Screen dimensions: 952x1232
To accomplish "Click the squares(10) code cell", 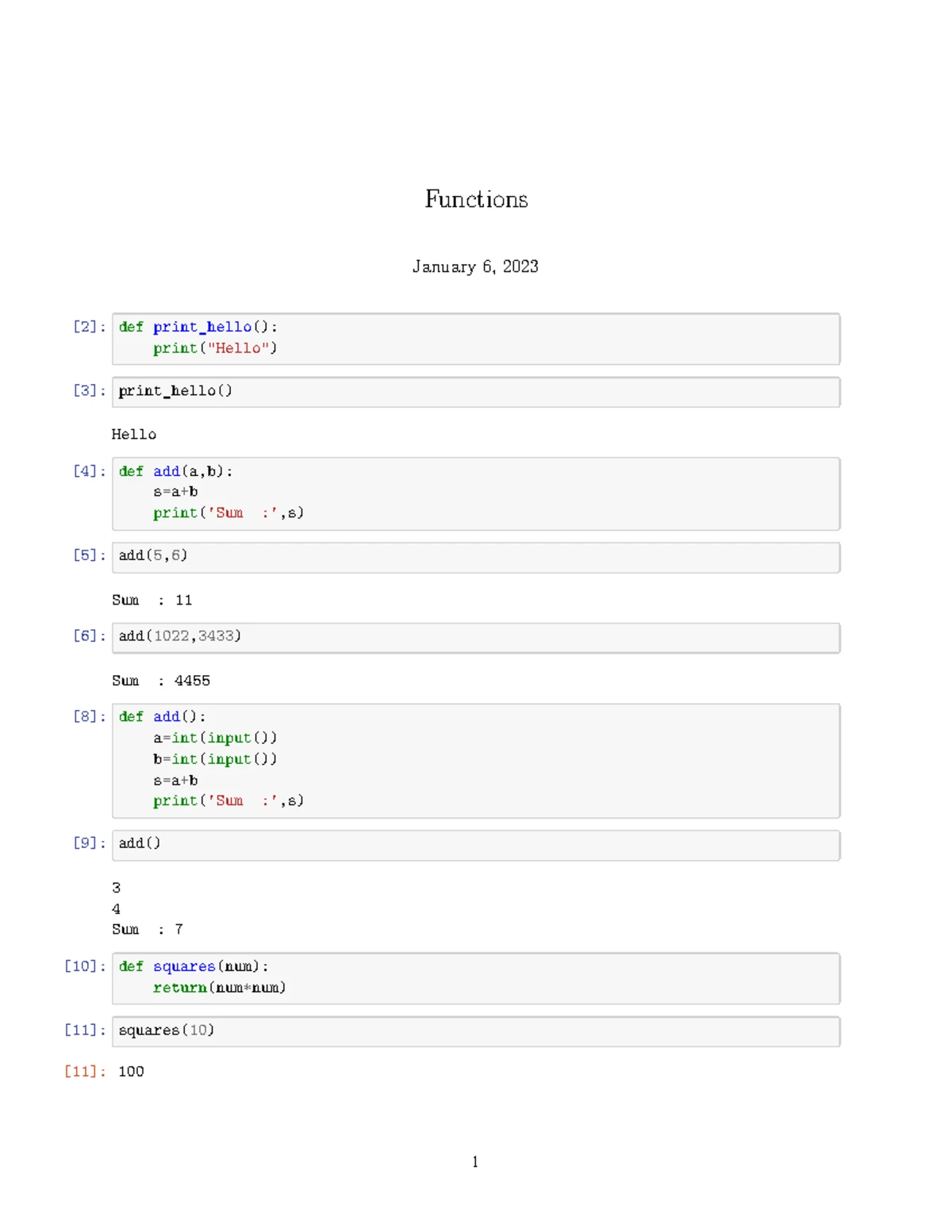I will [476, 1031].
